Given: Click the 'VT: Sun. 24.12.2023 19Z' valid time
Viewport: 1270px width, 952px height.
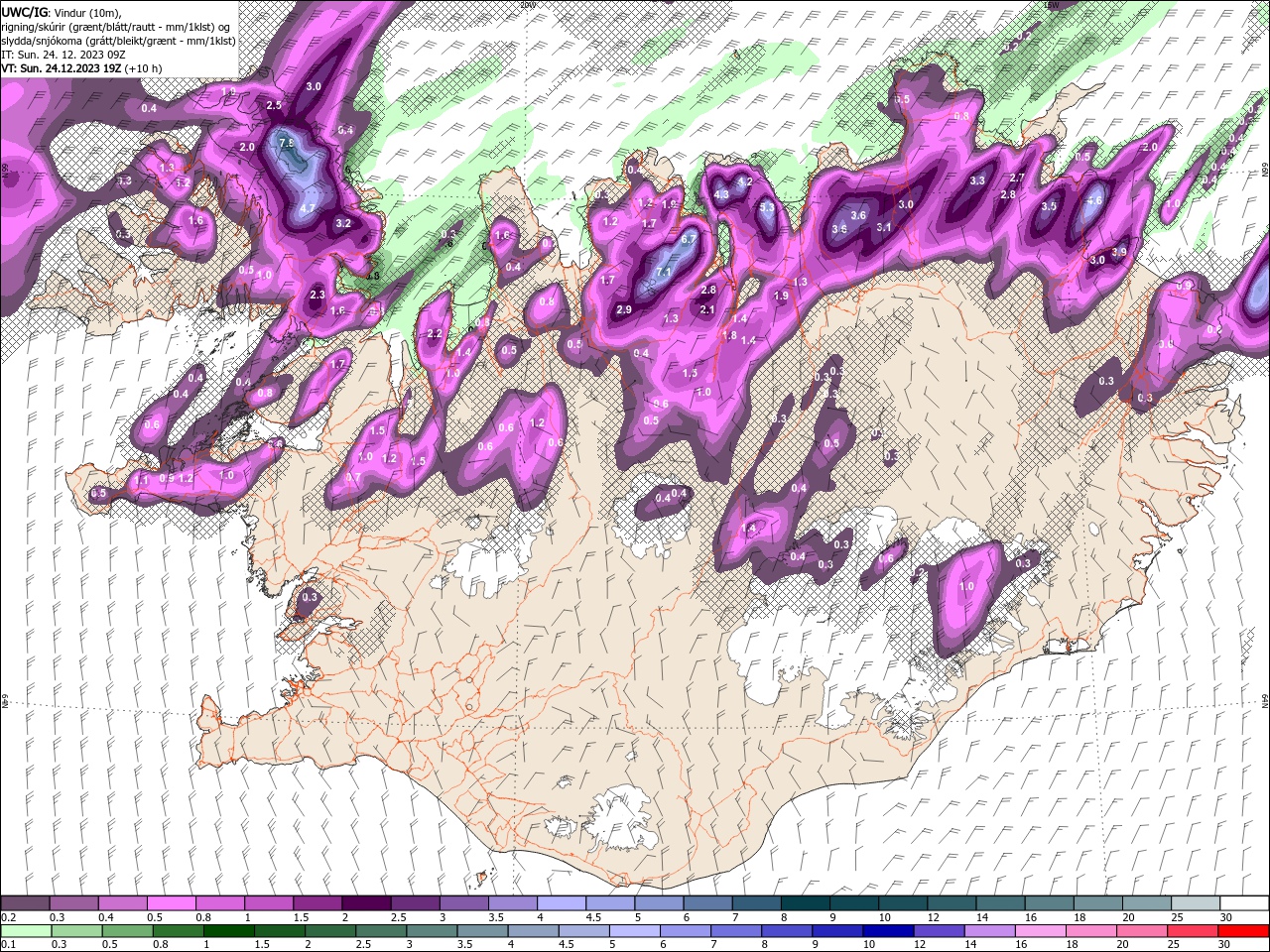Looking at the screenshot, I should pyautogui.click(x=62, y=68).
